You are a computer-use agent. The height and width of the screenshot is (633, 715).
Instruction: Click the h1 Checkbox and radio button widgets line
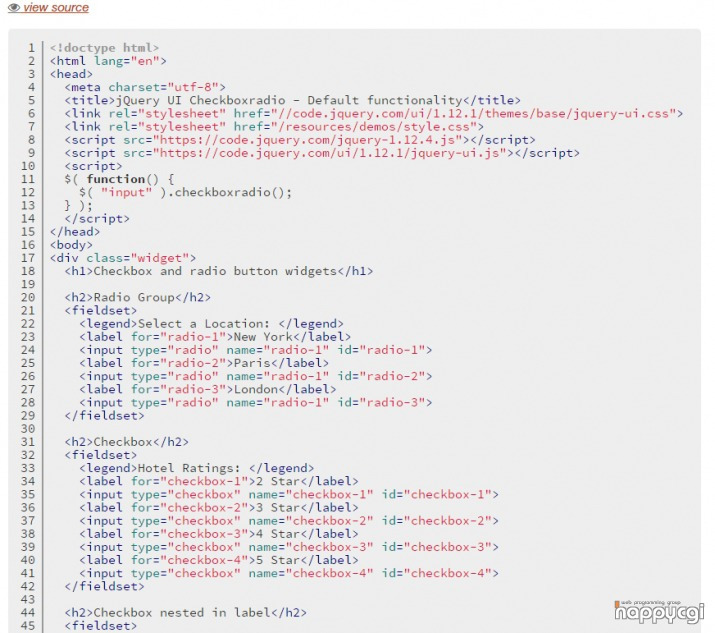(x=219, y=271)
